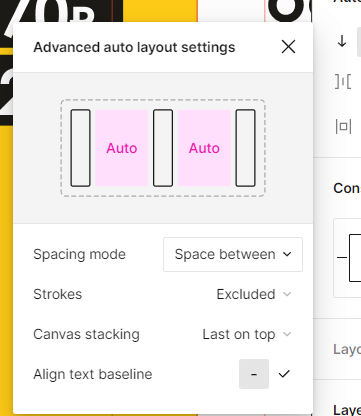Click the Advanced auto layout settings title

[x=134, y=47]
